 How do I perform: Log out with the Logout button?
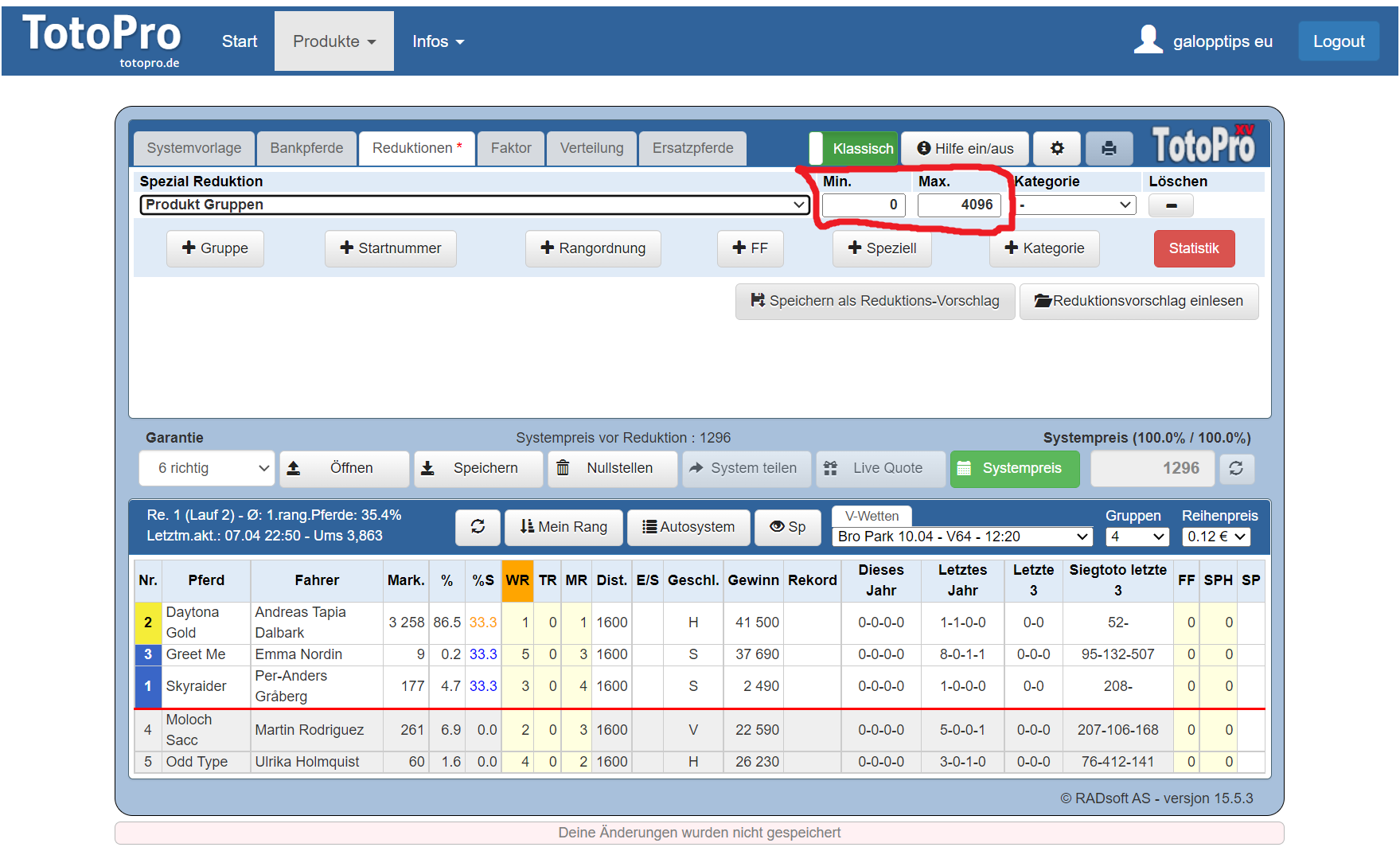1339,41
